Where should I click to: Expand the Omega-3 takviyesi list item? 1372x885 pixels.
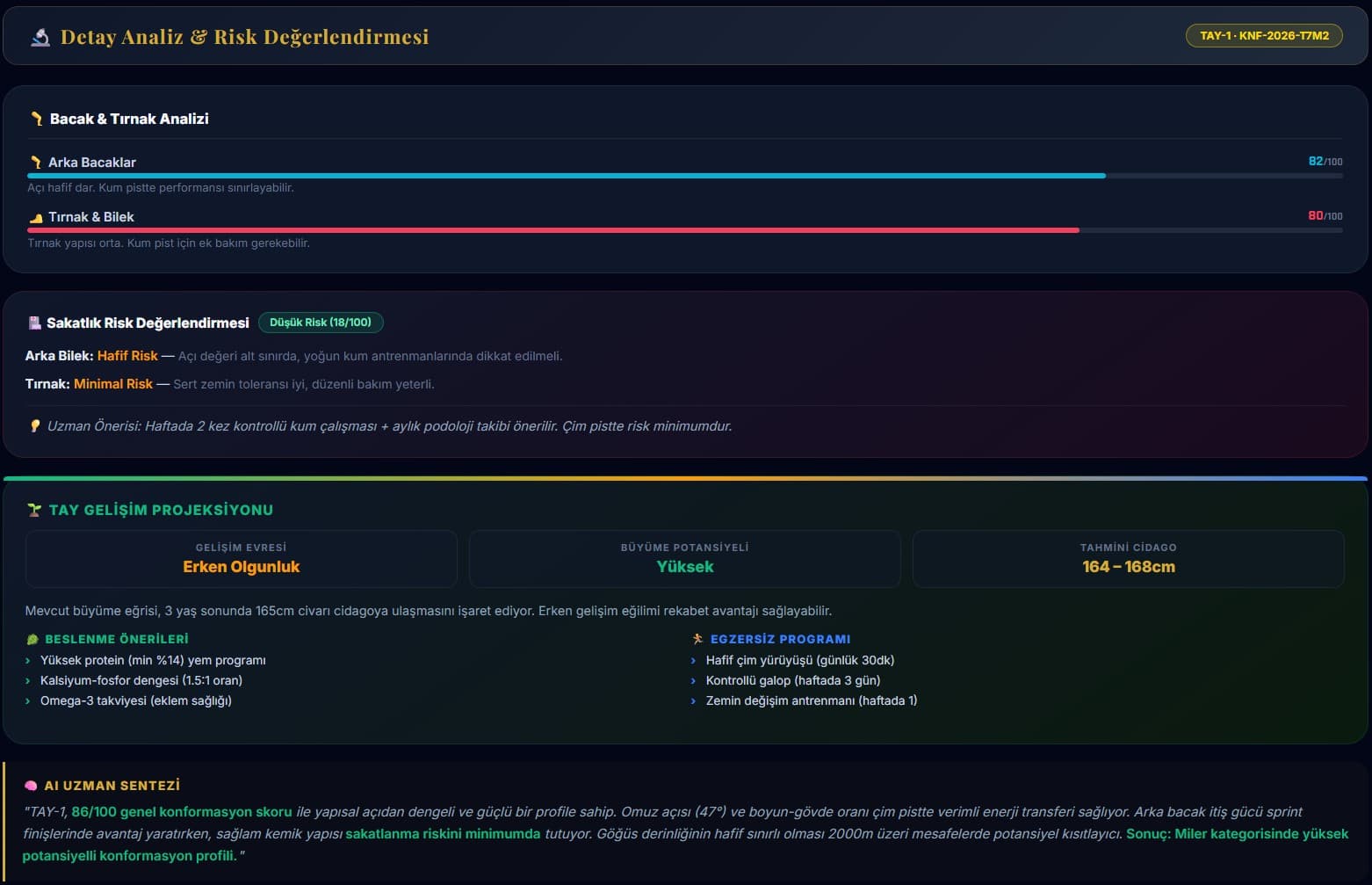(135, 700)
